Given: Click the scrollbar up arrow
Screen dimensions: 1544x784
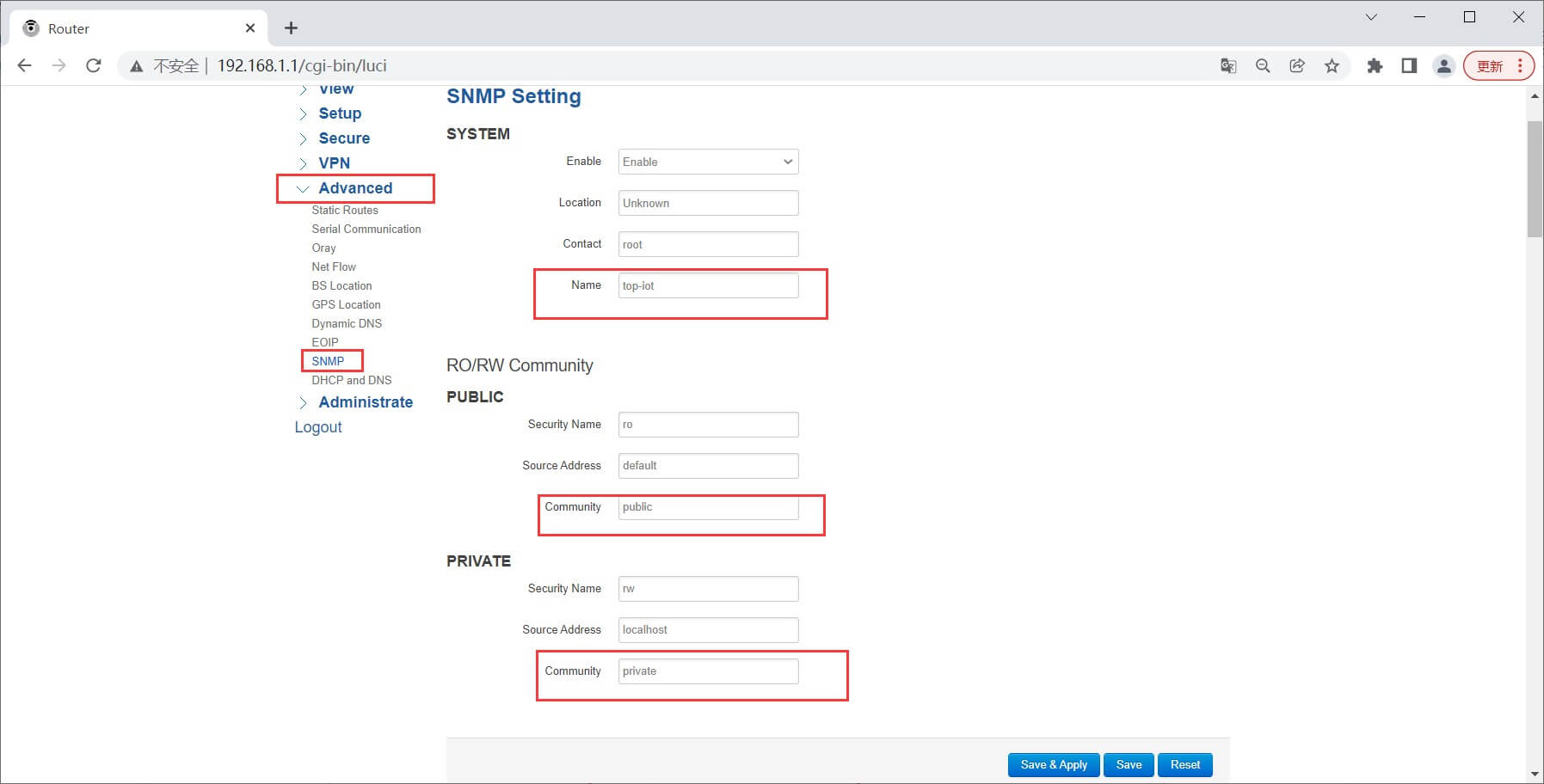Looking at the screenshot, I should coord(1535,96).
